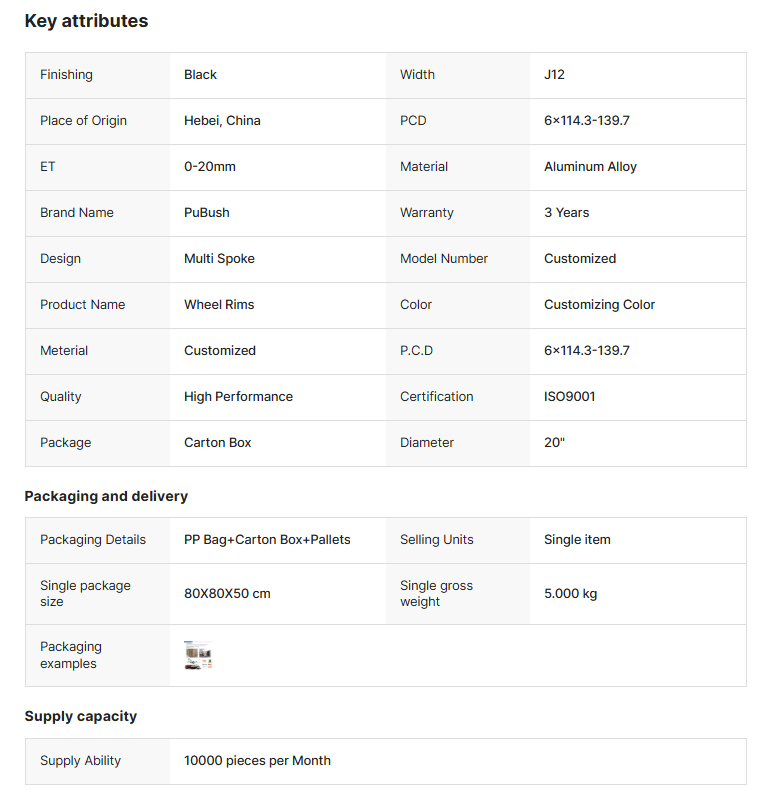Select the PuBush brand name value
This screenshot has height=795, width=776.
click(207, 213)
